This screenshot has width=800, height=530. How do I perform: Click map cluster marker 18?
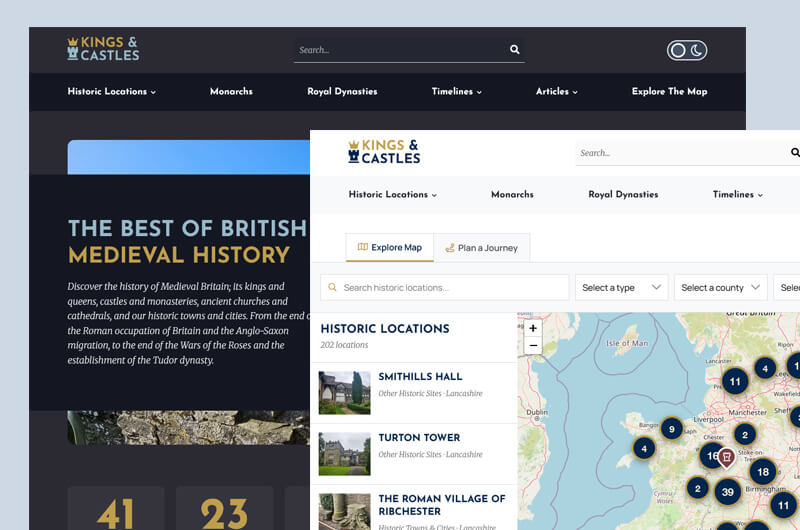(x=763, y=472)
